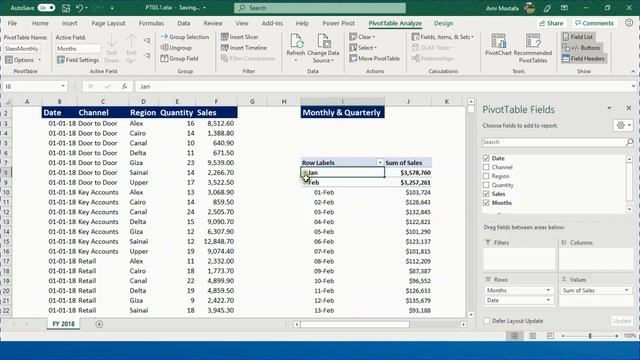640x360 pixels.
Task: Add a new sheet with plus icon
Action: (x=99, y=324)
